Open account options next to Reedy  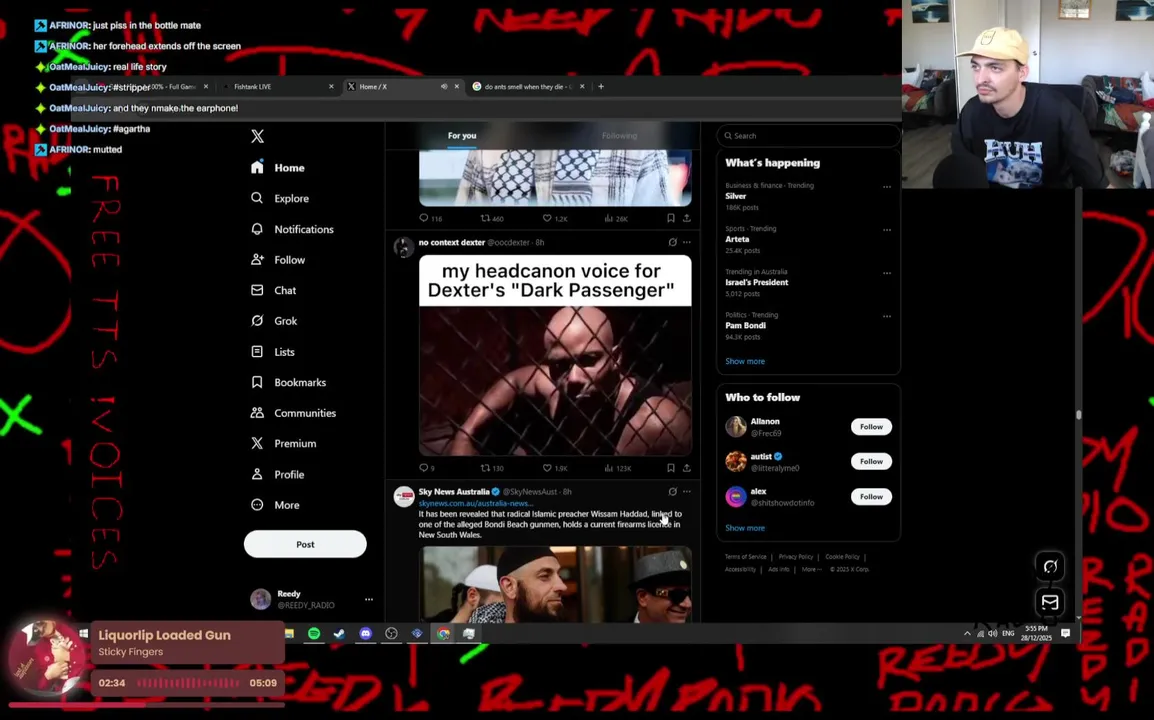pos(369,600)
